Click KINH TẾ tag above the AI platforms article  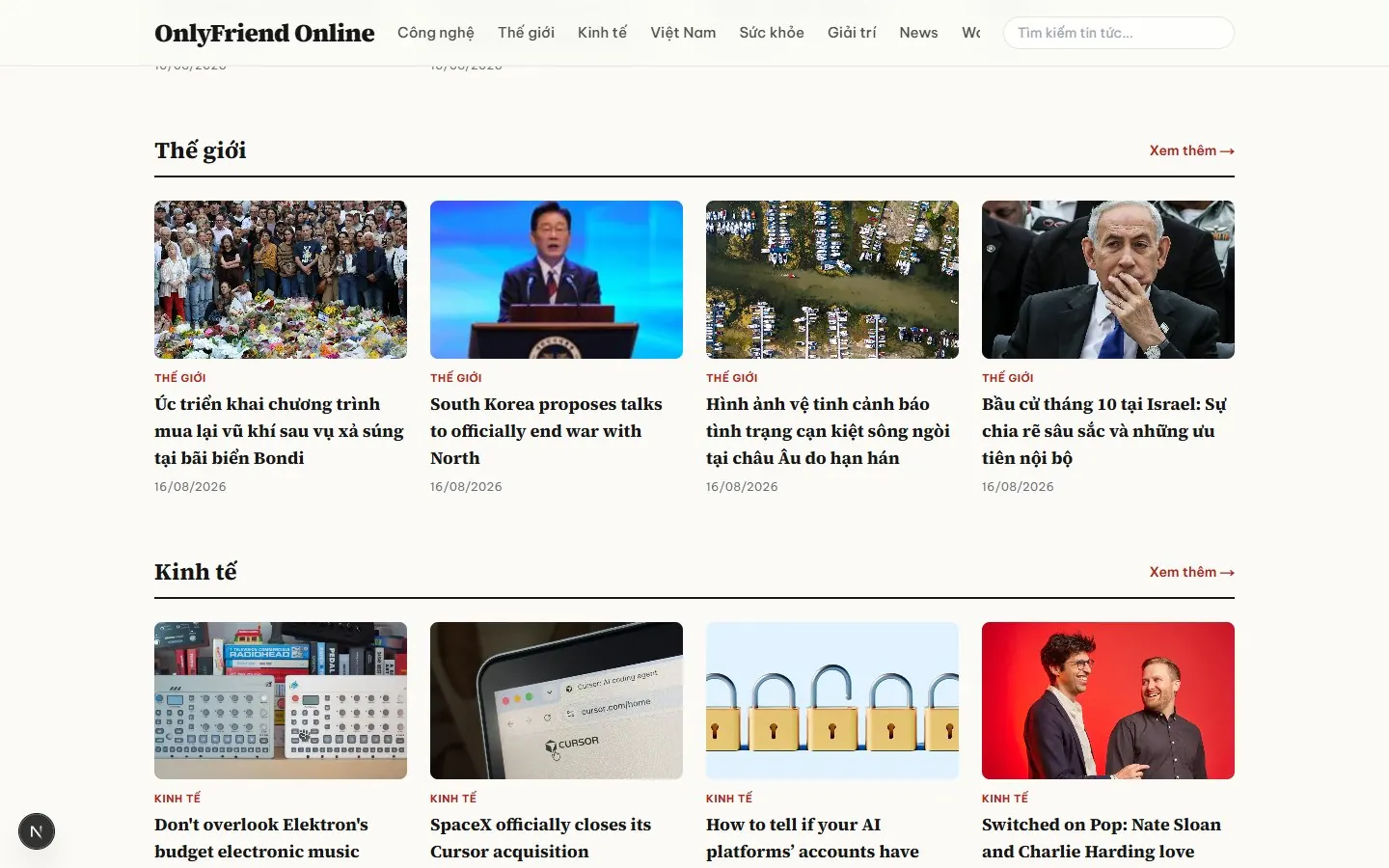[x=729, y=799]
